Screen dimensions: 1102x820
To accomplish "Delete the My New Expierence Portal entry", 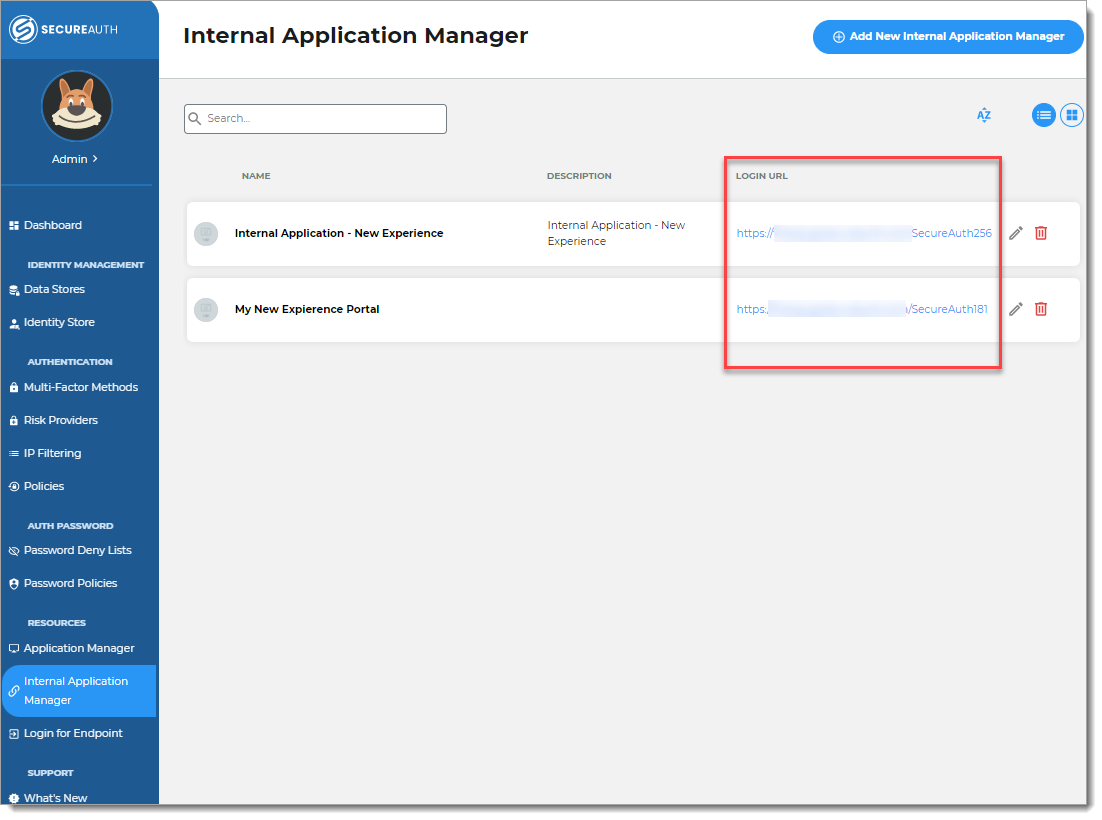I will (1041, 309).
